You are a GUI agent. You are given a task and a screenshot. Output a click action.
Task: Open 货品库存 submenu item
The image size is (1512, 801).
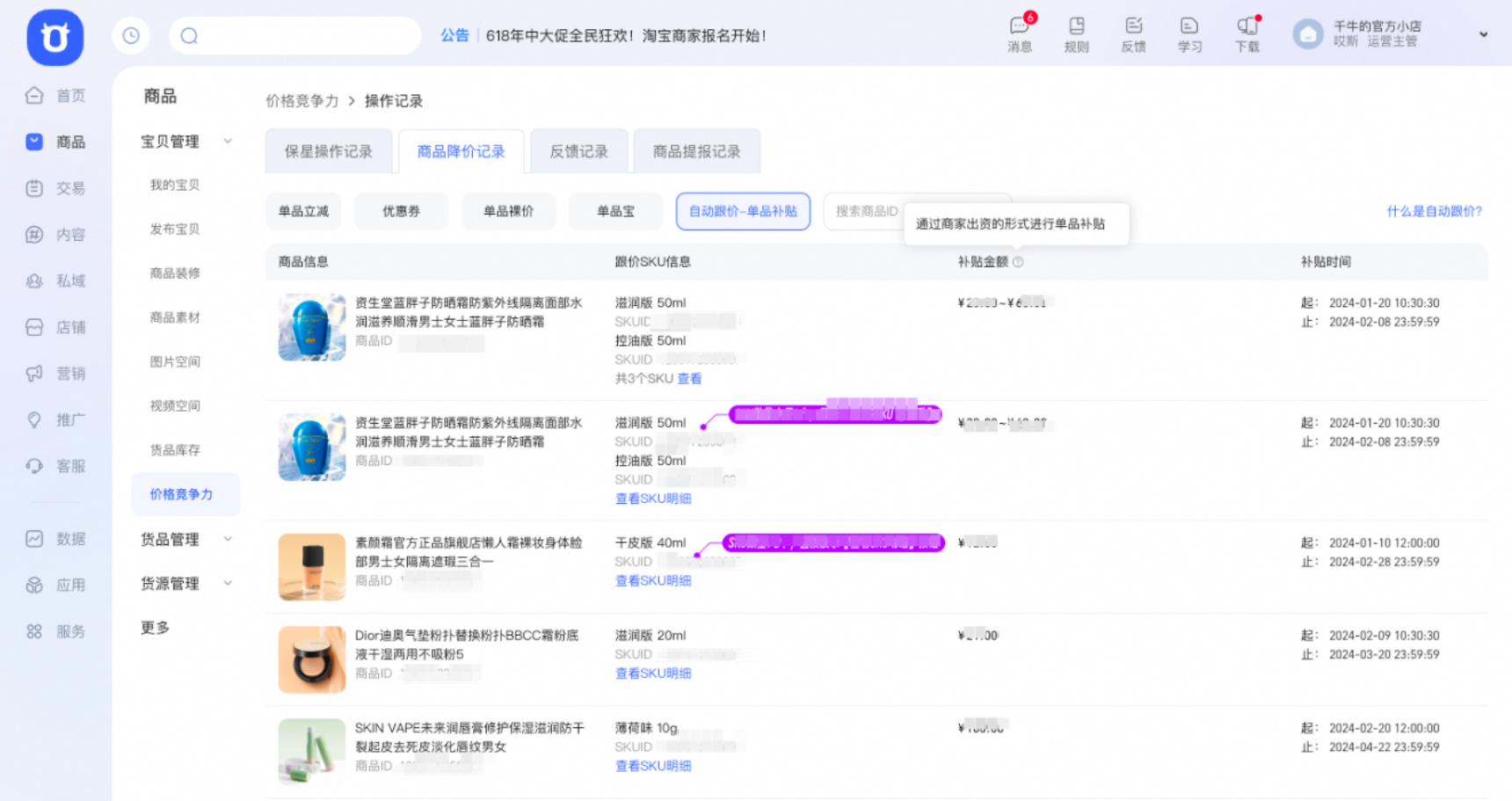click(175, 450)
